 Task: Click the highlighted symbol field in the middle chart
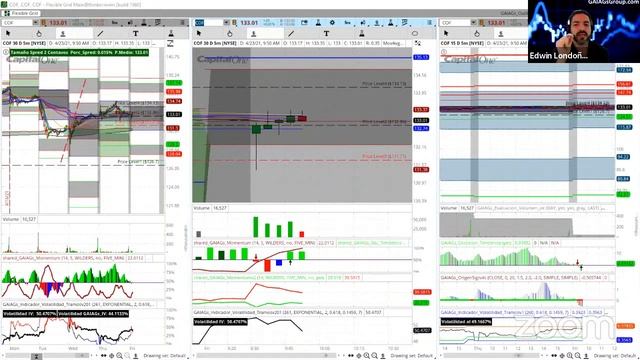click(209, 22)
